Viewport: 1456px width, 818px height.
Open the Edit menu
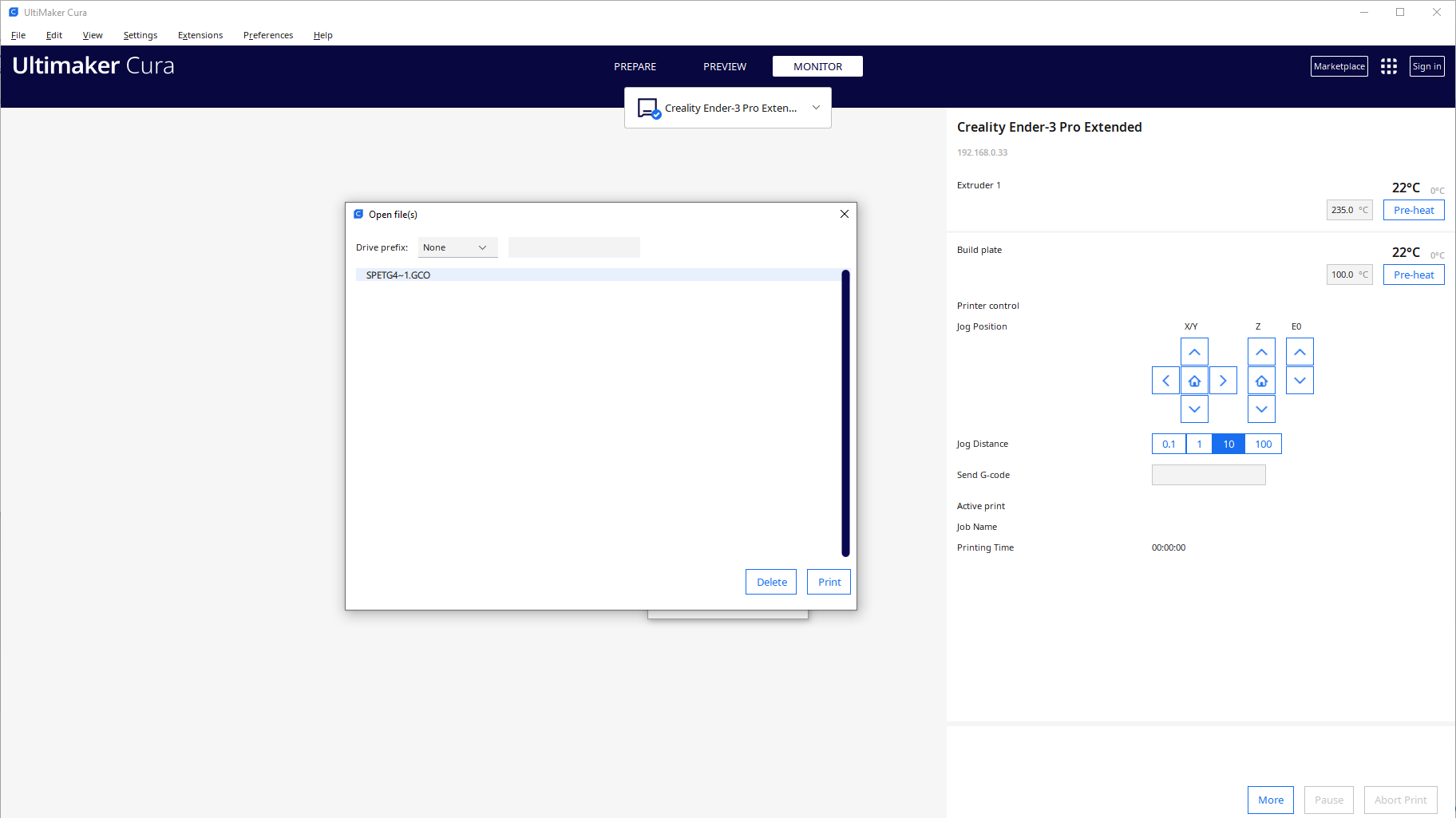click(54, 35)
